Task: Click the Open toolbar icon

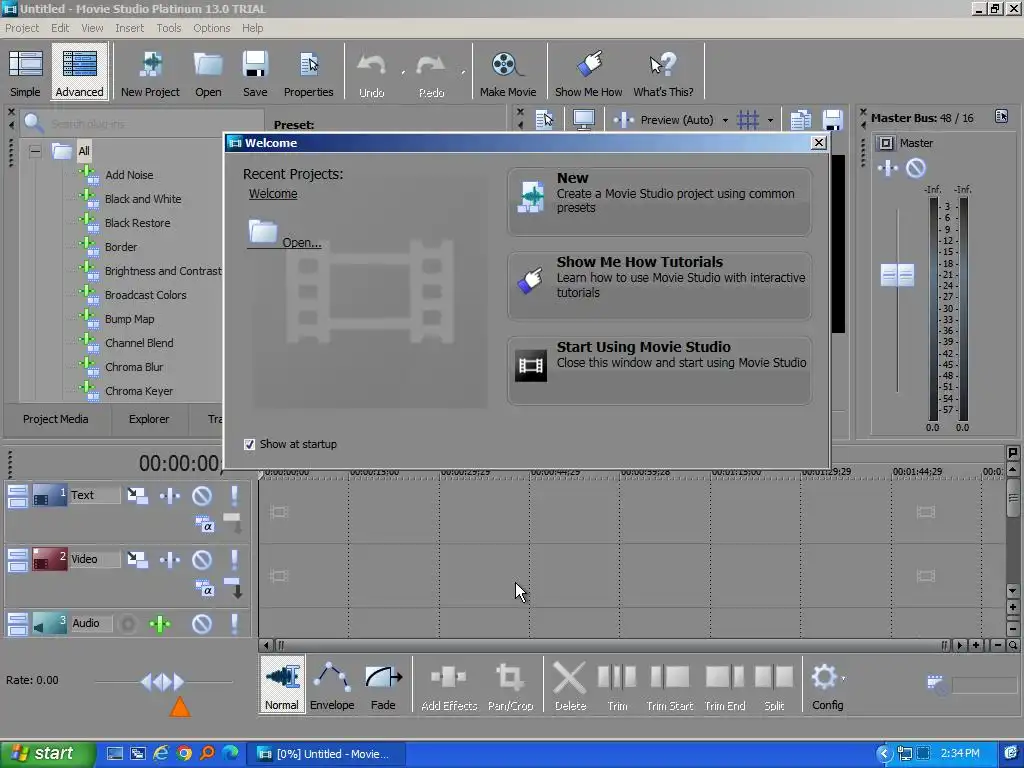Action: coord(208,73)
